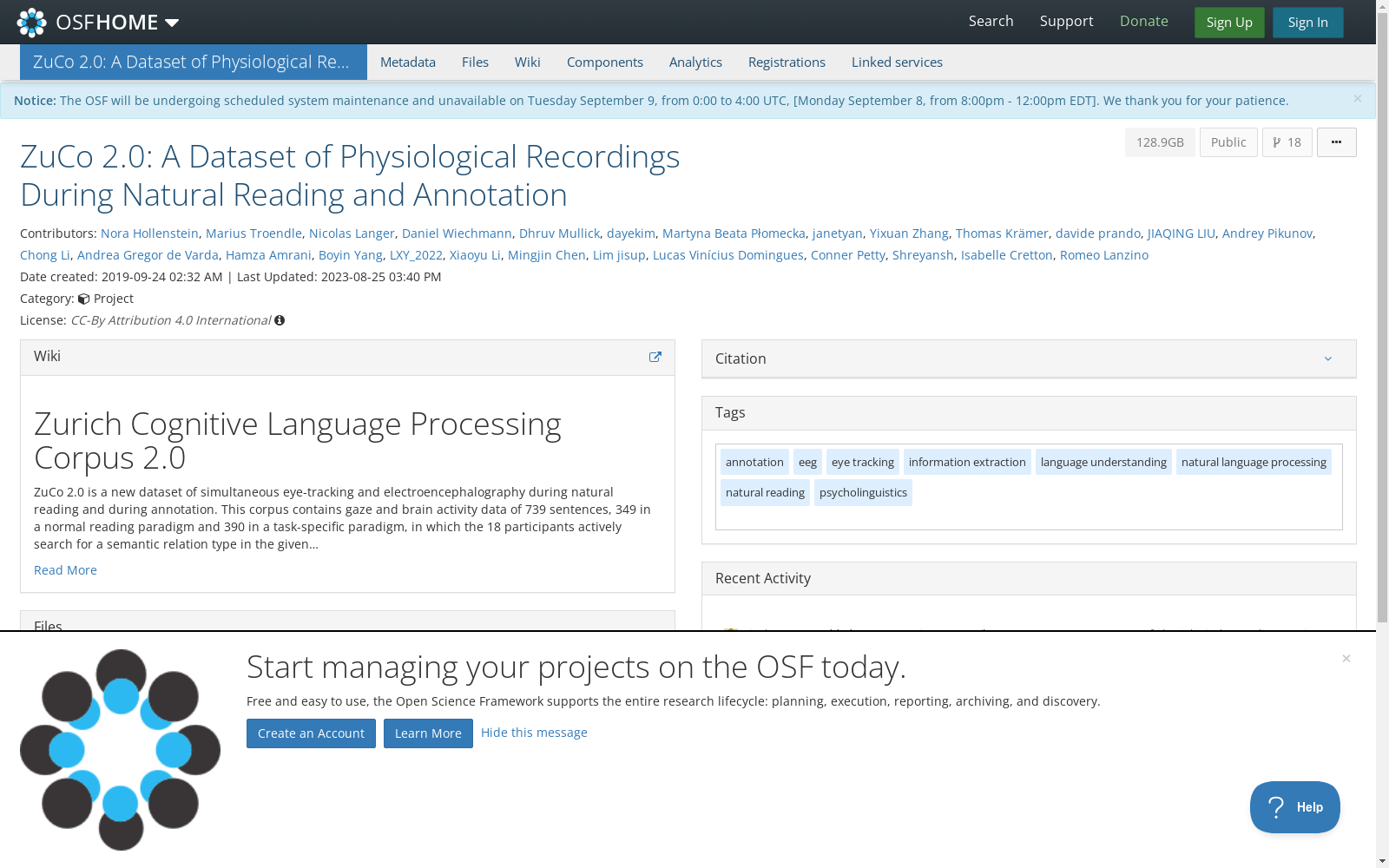Dismiss the maintenance notice with X
Image resolution: width=1389 pixels, height=868 pixels.
point(1357,99)
